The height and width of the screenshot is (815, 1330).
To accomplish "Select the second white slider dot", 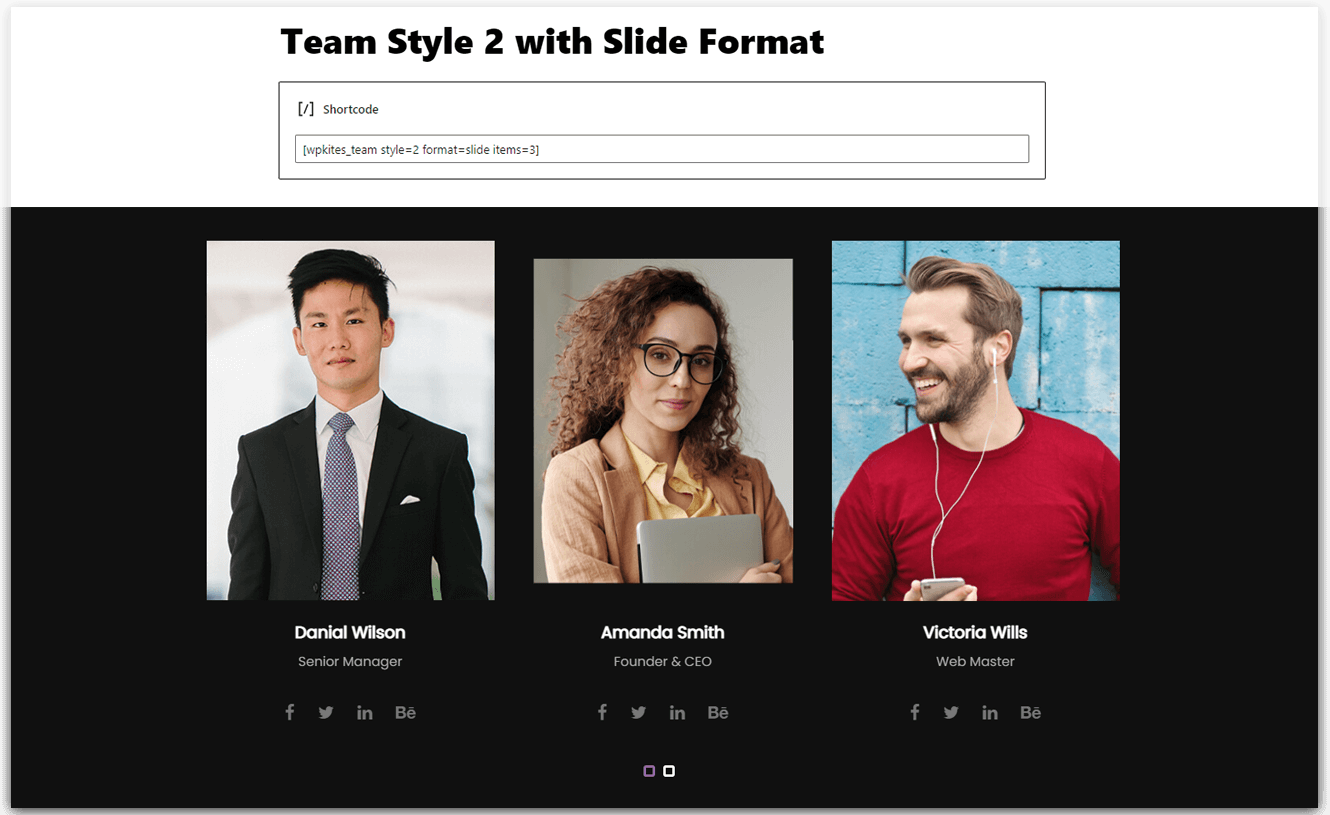I will coord(669,771).
